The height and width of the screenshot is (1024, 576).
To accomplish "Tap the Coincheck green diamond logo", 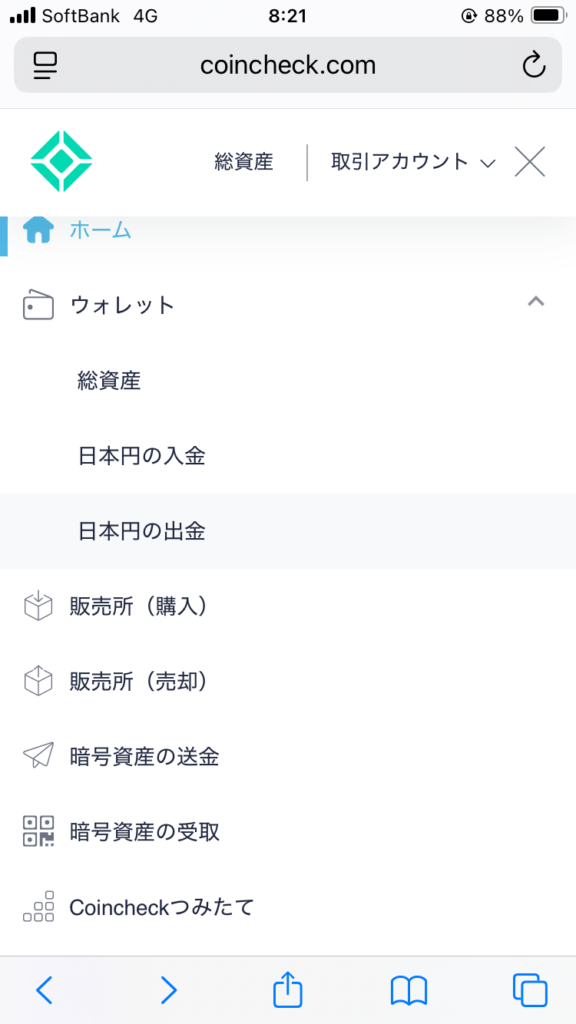I will (x=61, y=161).
